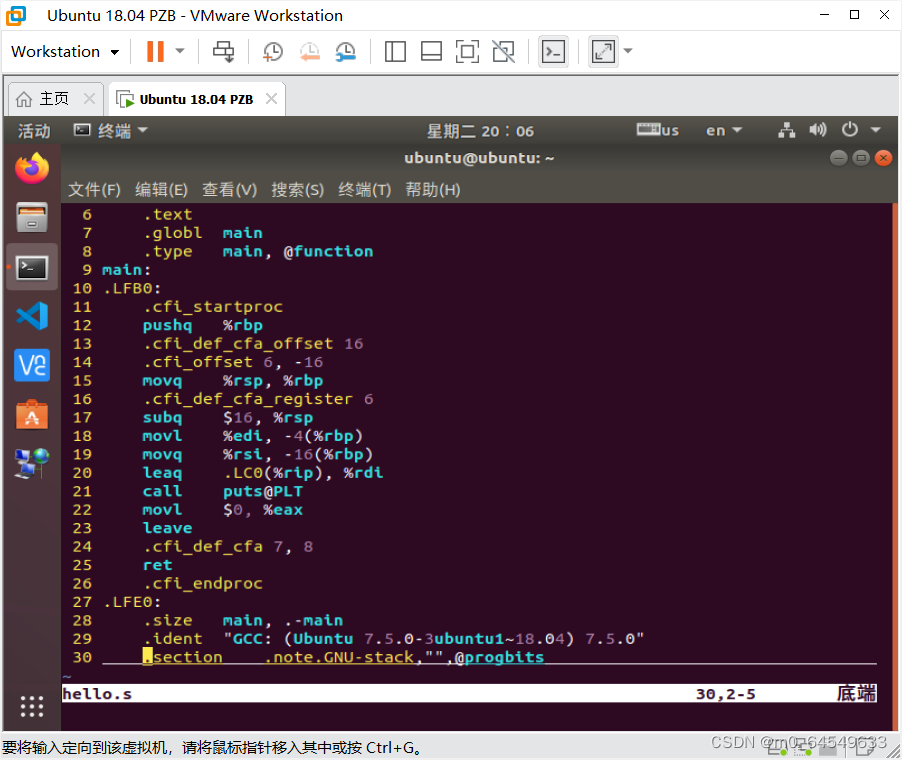
Task: Open Ubuntu Software from the dock
Action: point(31,414)
